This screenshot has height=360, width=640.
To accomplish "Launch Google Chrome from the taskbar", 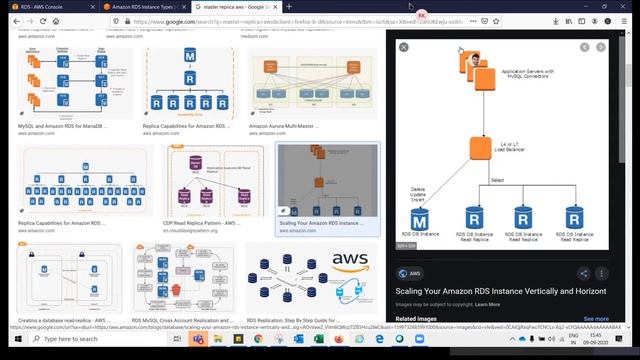I will coord(258,339).
